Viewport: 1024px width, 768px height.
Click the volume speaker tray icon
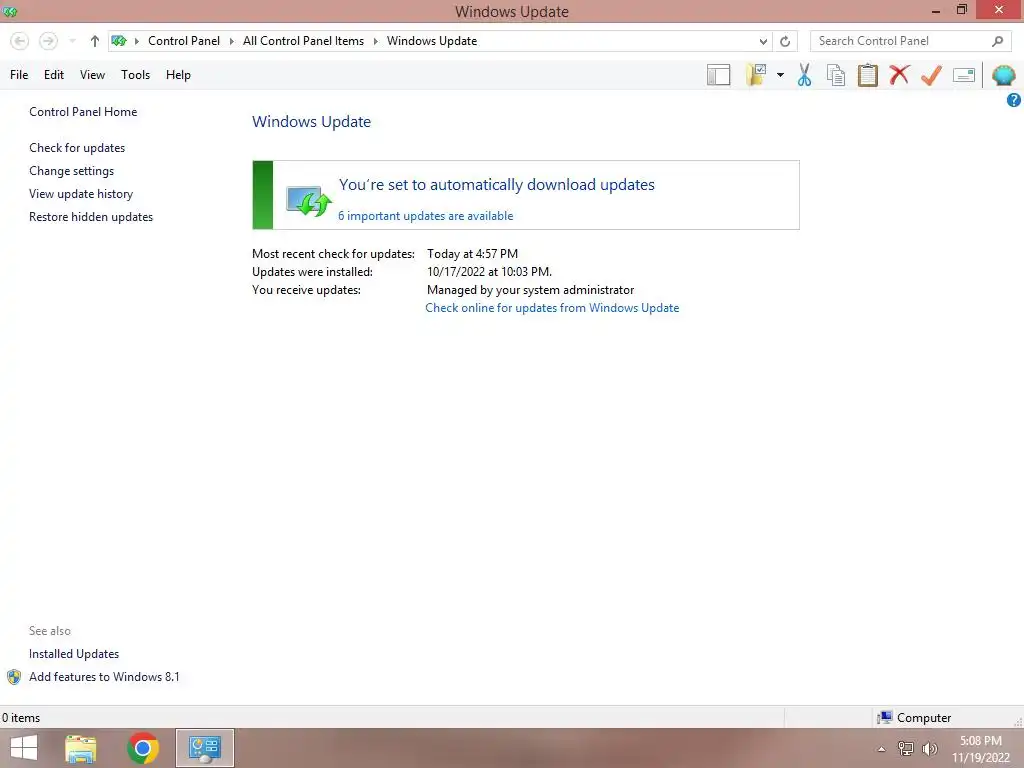930,749
